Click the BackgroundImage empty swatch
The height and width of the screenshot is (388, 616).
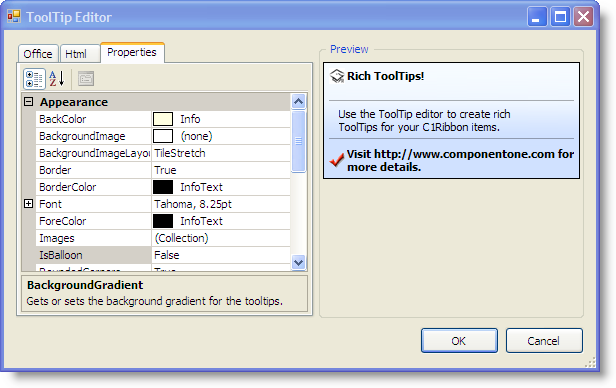click(x=163, y=136)
